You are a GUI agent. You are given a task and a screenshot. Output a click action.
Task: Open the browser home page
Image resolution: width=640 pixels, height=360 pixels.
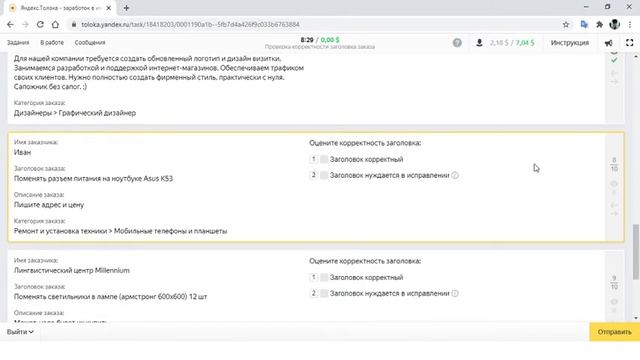point(55,24)
